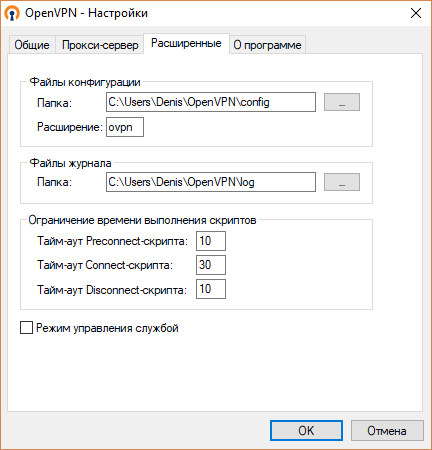The image size is (432, 450).
Task: Focus the ovpn extension field
Action: point(125,127)
